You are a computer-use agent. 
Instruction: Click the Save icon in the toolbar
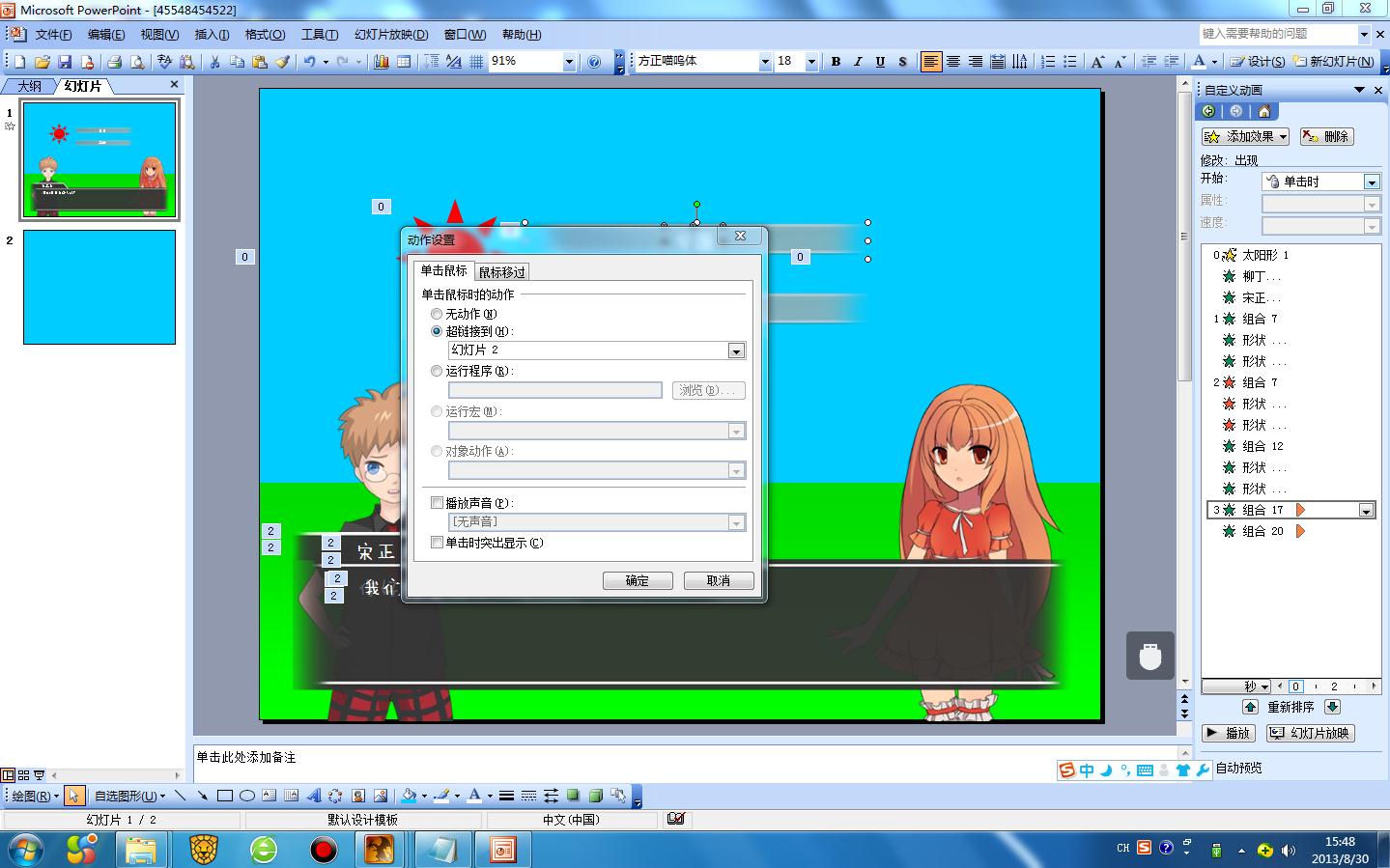coord(65,62)
